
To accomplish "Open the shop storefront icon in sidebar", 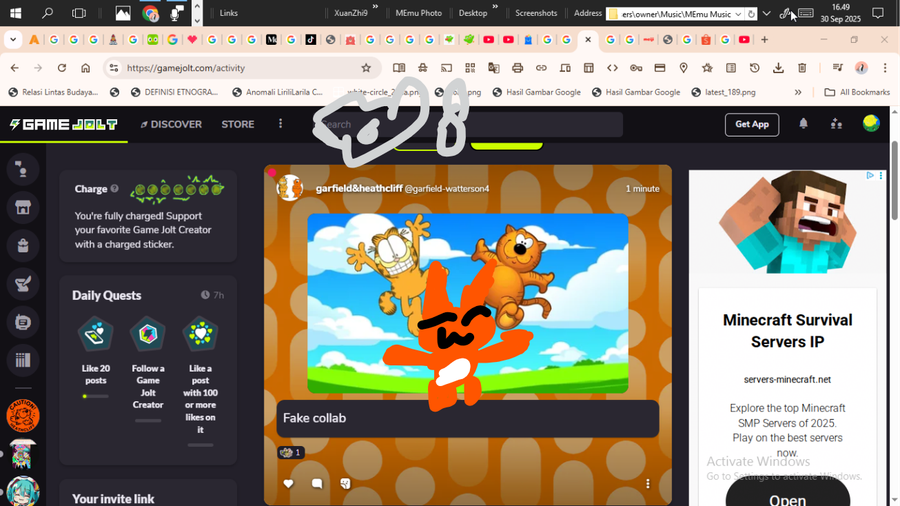I will click(22, 207).
